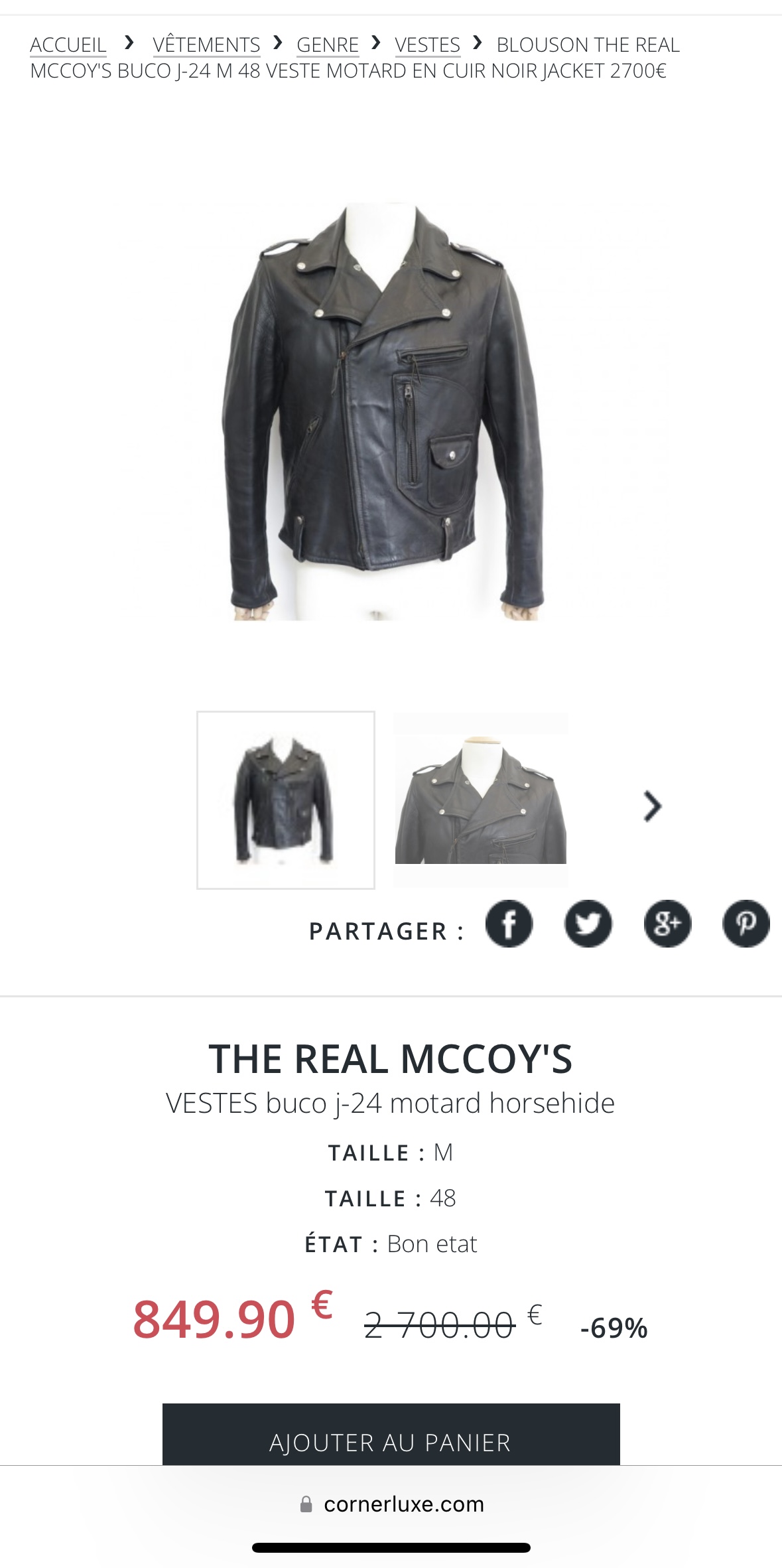
Task: Tap the cornerluxe.com address bar
Action: point(391,1504)
